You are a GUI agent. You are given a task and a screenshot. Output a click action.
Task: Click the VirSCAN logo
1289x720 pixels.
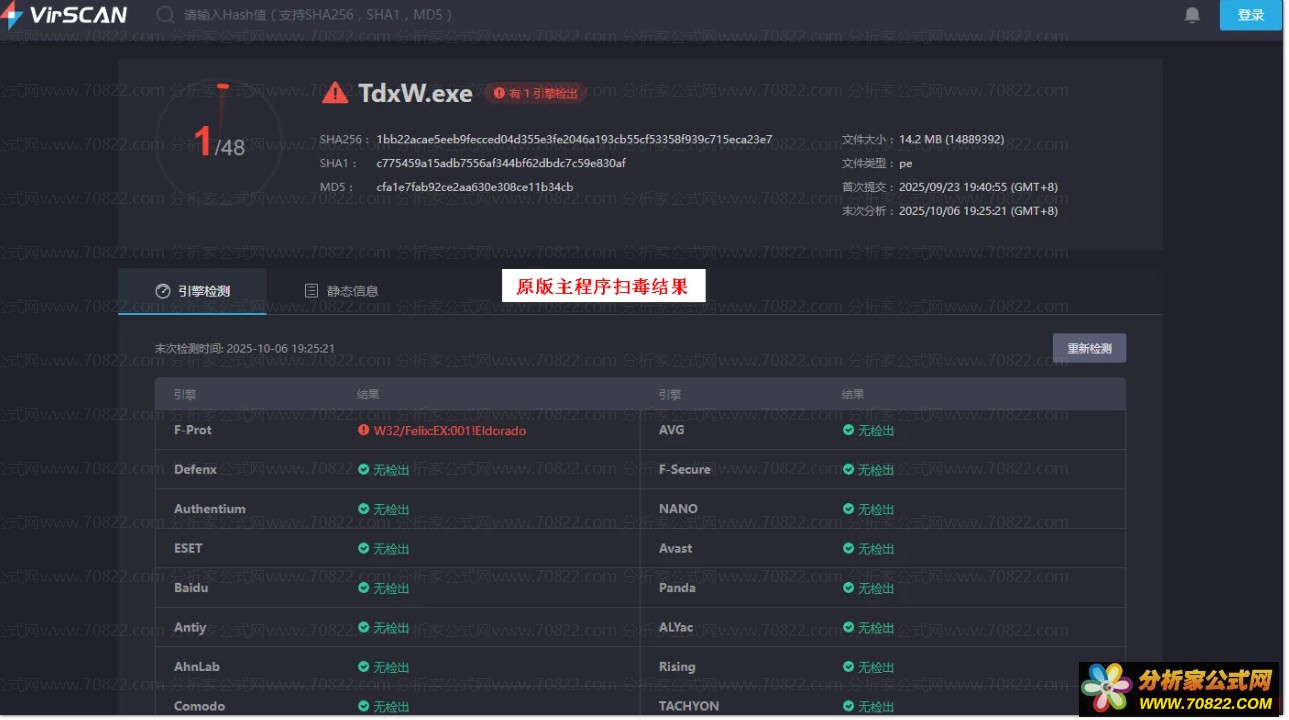coord(65,14)
